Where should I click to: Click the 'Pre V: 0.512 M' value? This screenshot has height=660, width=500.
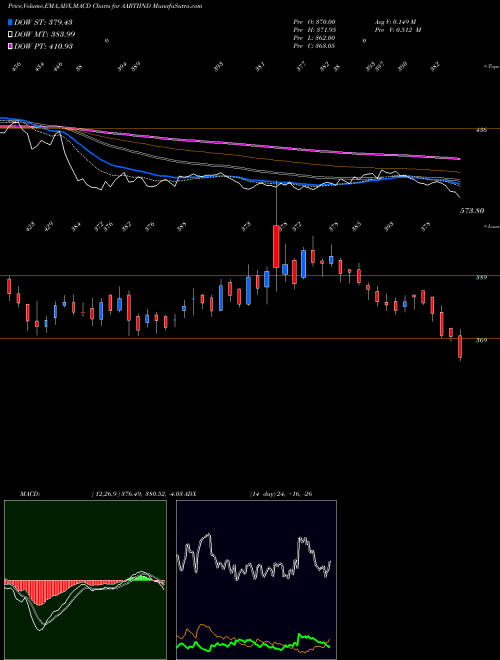tap(397, 30)
